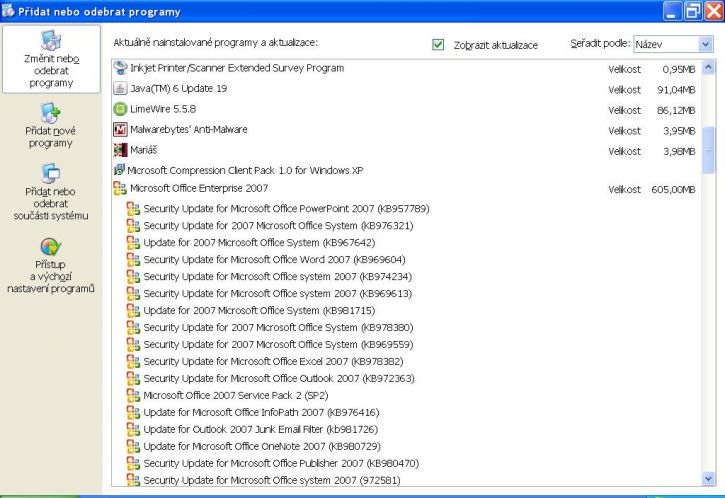Select Update for OneNote 2007 (KB980729)
This screenshot has height=498, width=725.
pos(262,446)
